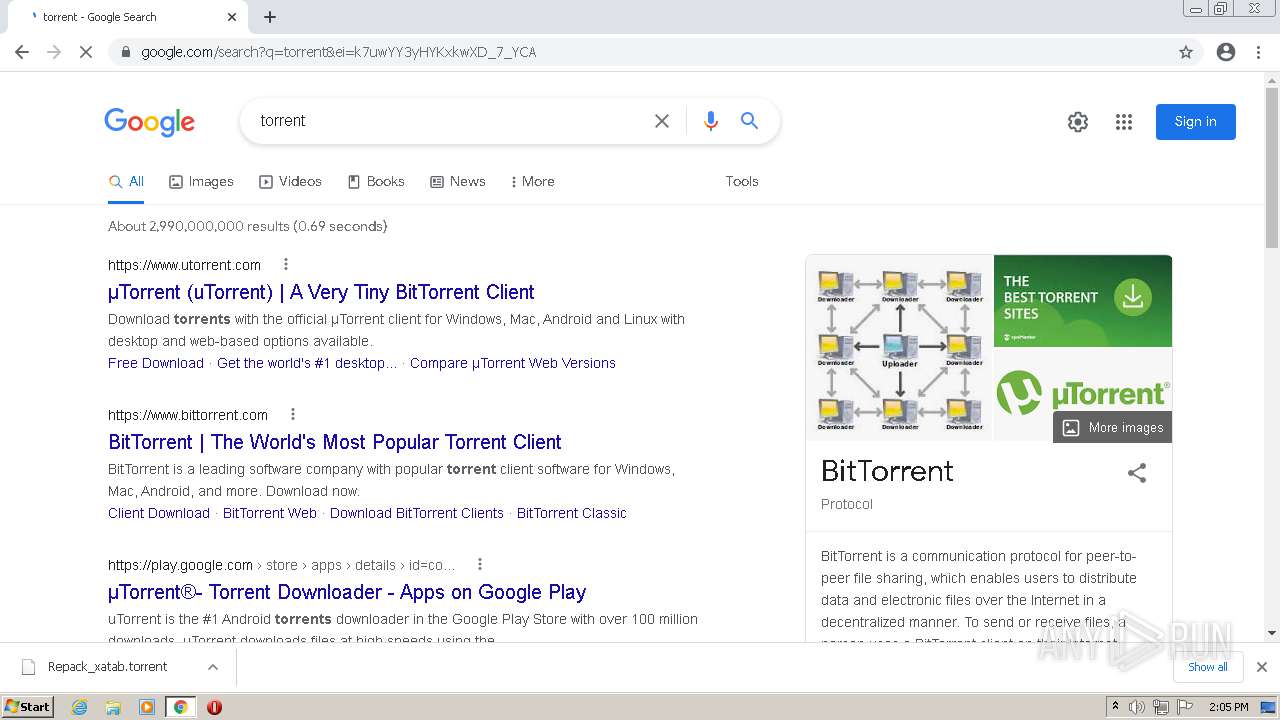The height and width of the screenshot is (720, 1280).
Task: Open Internet Explorer from the taskbar
Action: 80,707
